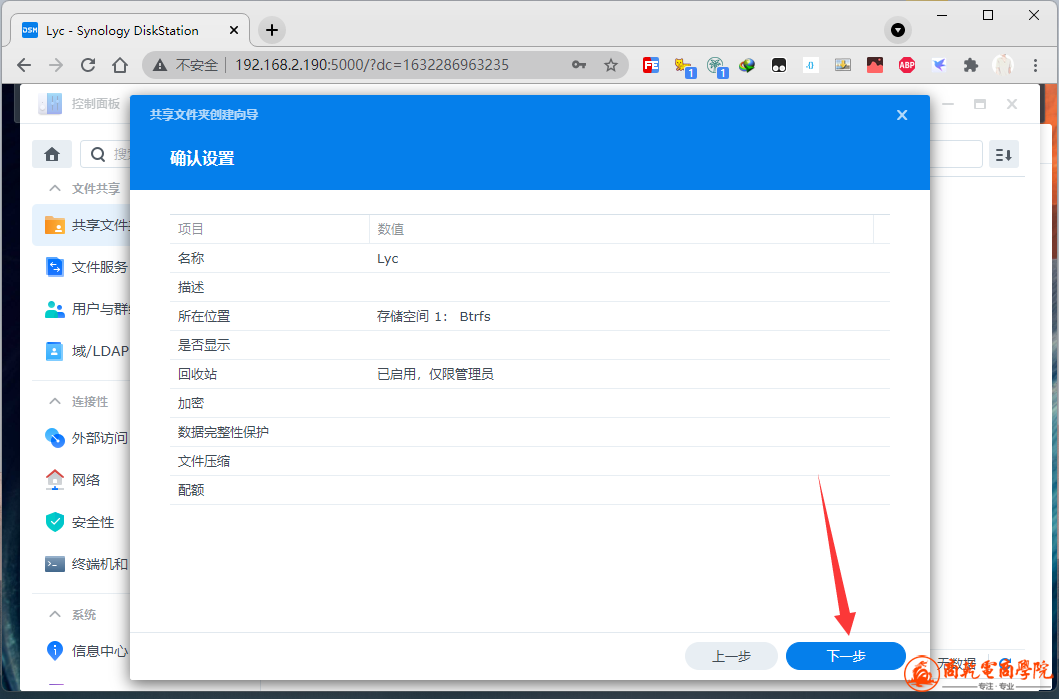
Task: Open 用户与群组 in the sidebar
Action: (81, 309)
